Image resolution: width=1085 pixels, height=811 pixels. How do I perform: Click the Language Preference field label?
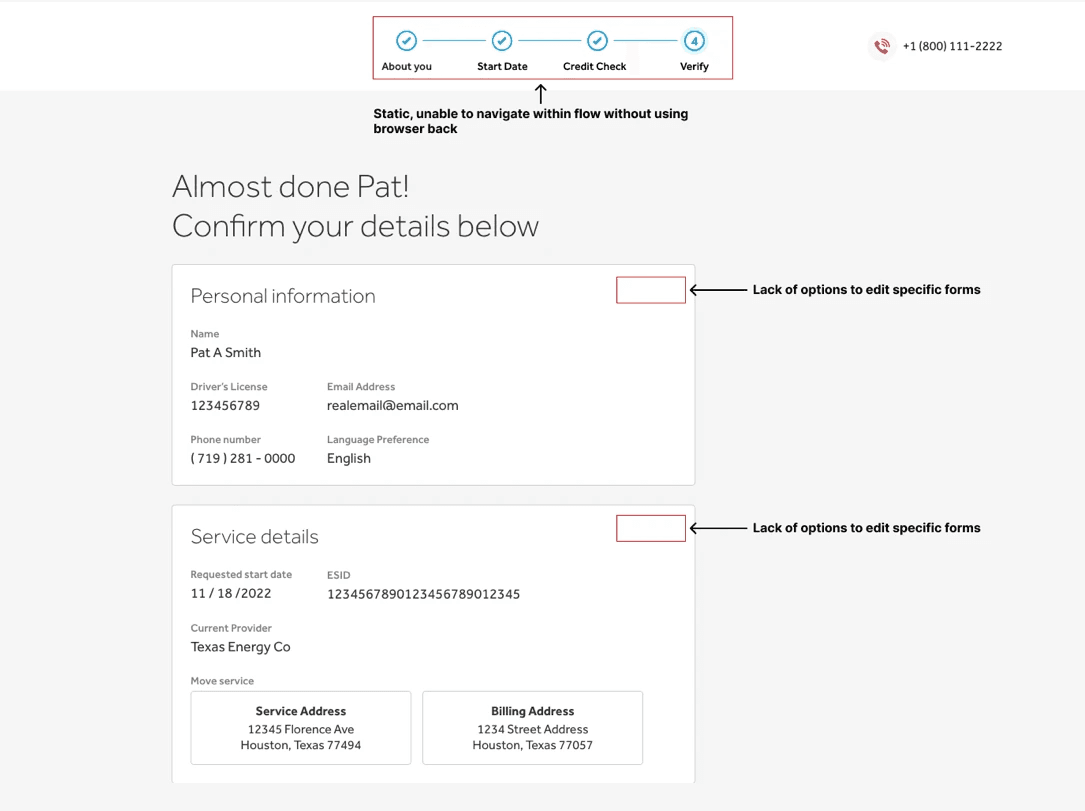[x=378, y=440]
